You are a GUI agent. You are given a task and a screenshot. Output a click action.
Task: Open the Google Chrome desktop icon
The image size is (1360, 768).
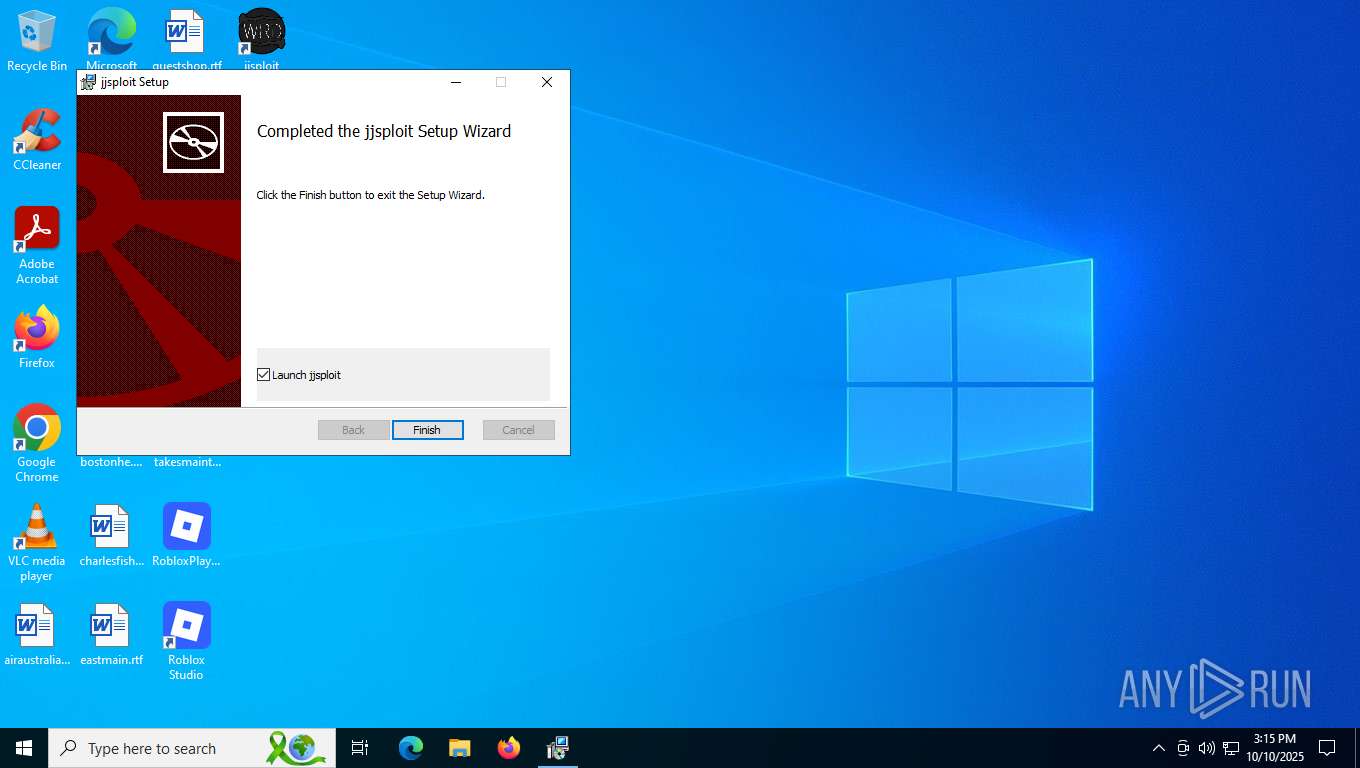pos(37,443)
